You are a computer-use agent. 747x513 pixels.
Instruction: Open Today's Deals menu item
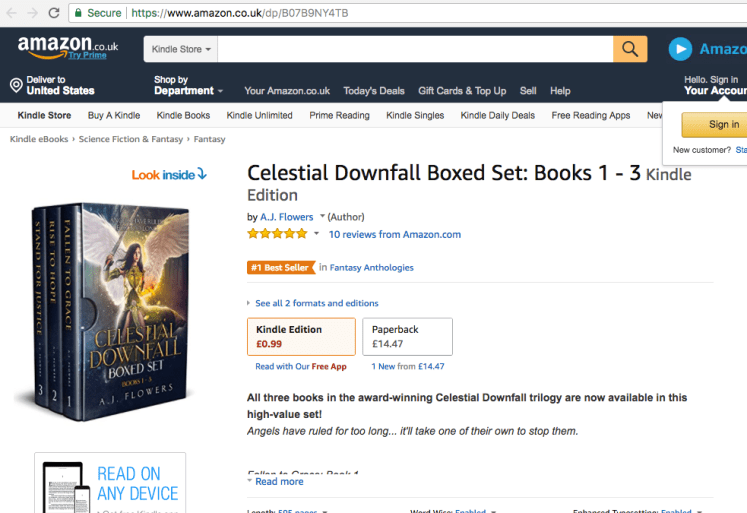coord(374,91)
